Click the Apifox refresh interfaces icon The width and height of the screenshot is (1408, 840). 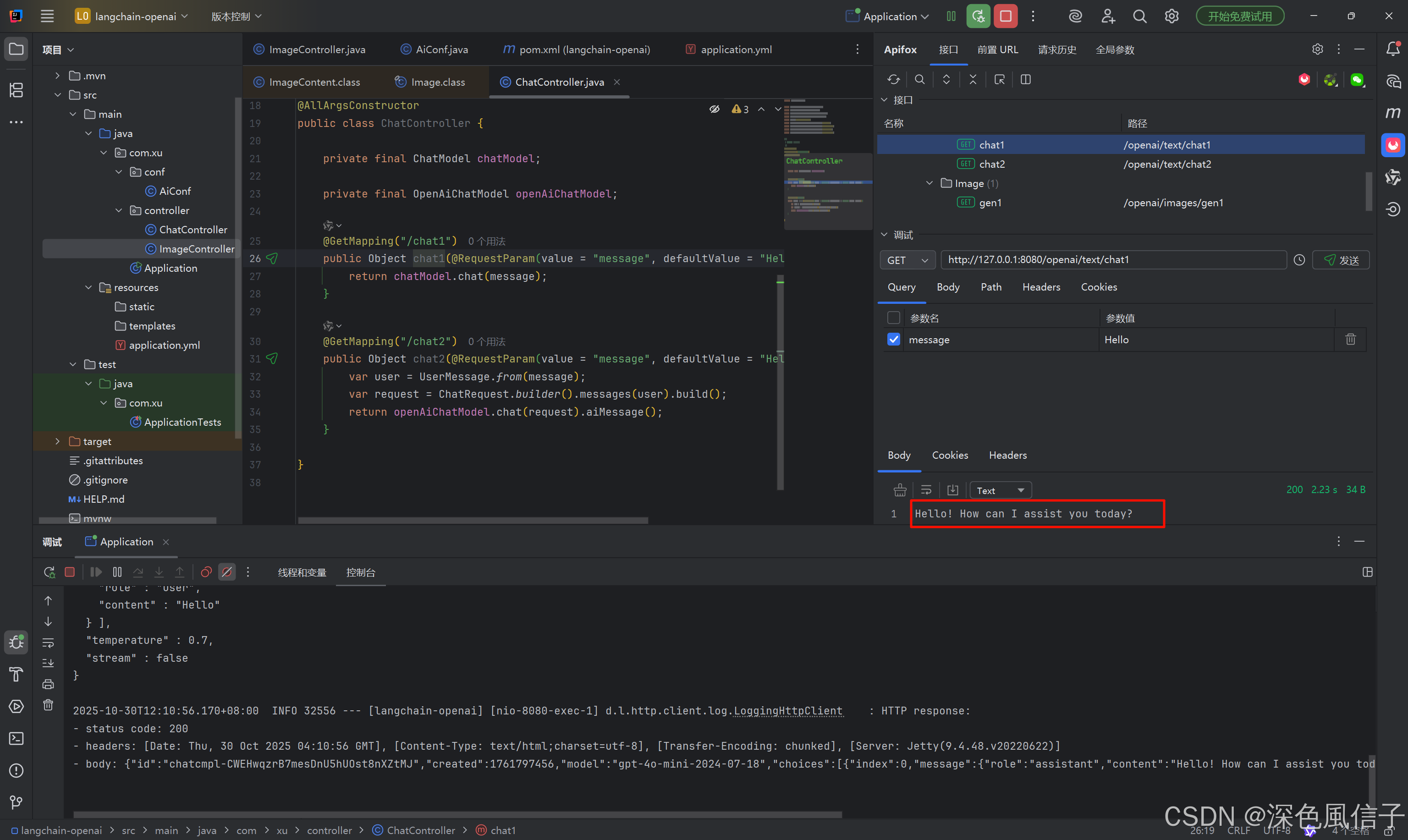893,80
